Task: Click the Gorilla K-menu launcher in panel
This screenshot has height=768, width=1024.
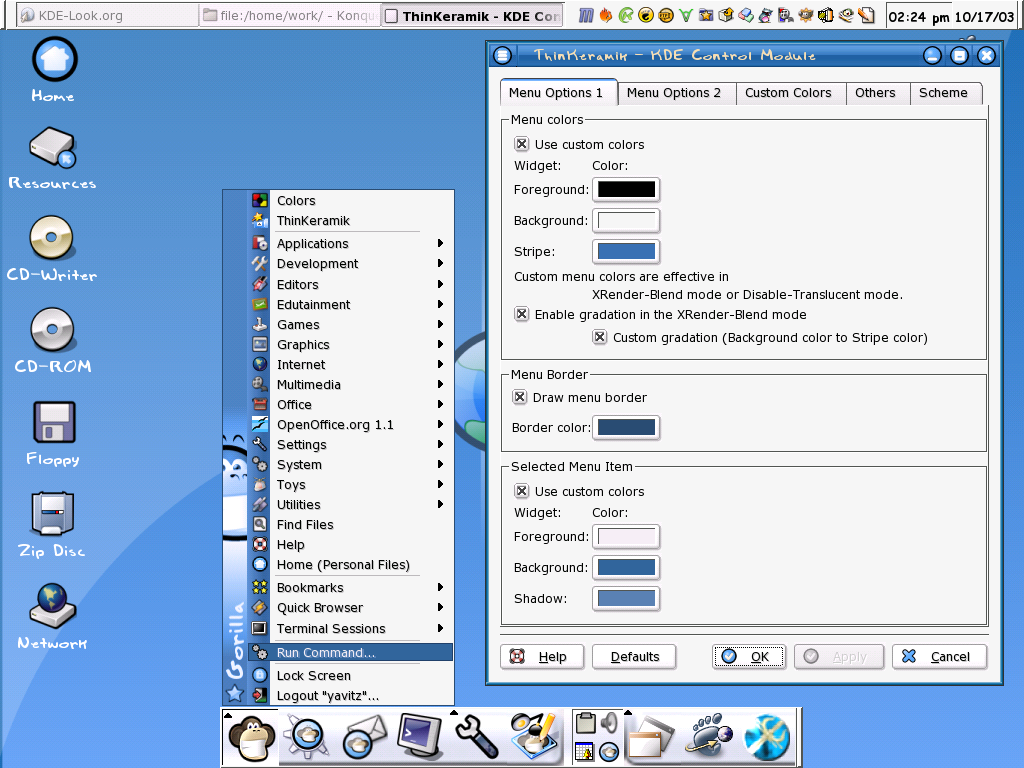Action: (251, 739)
